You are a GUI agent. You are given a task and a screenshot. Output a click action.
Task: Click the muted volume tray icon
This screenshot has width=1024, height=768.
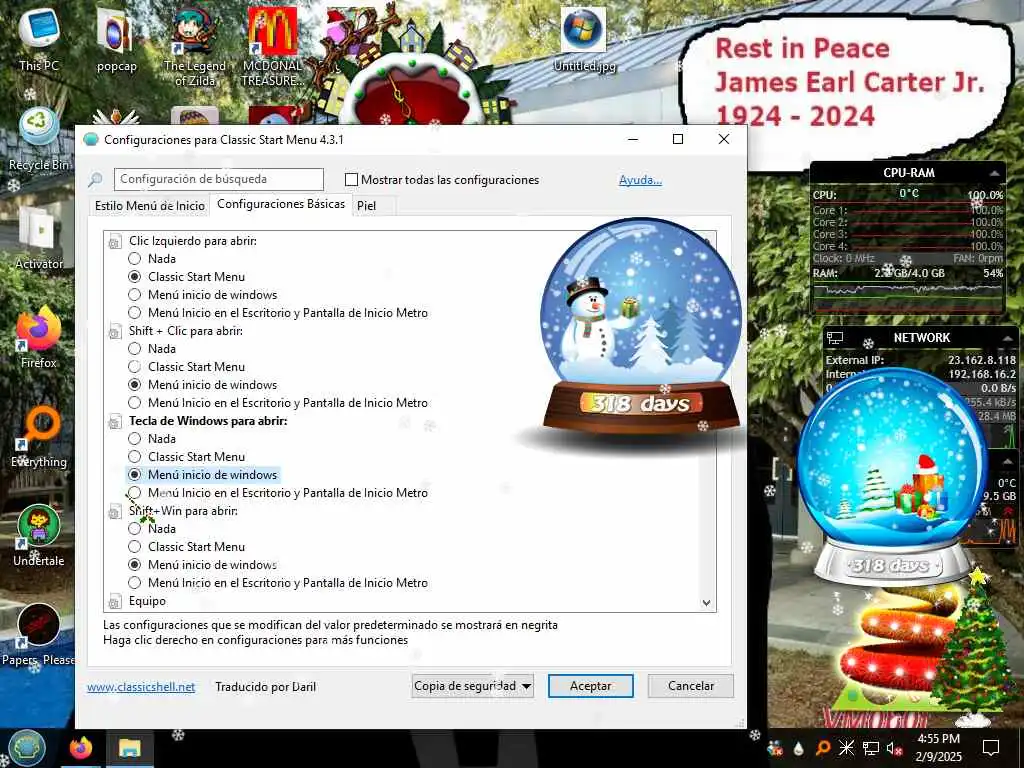[x=895, y=748]
